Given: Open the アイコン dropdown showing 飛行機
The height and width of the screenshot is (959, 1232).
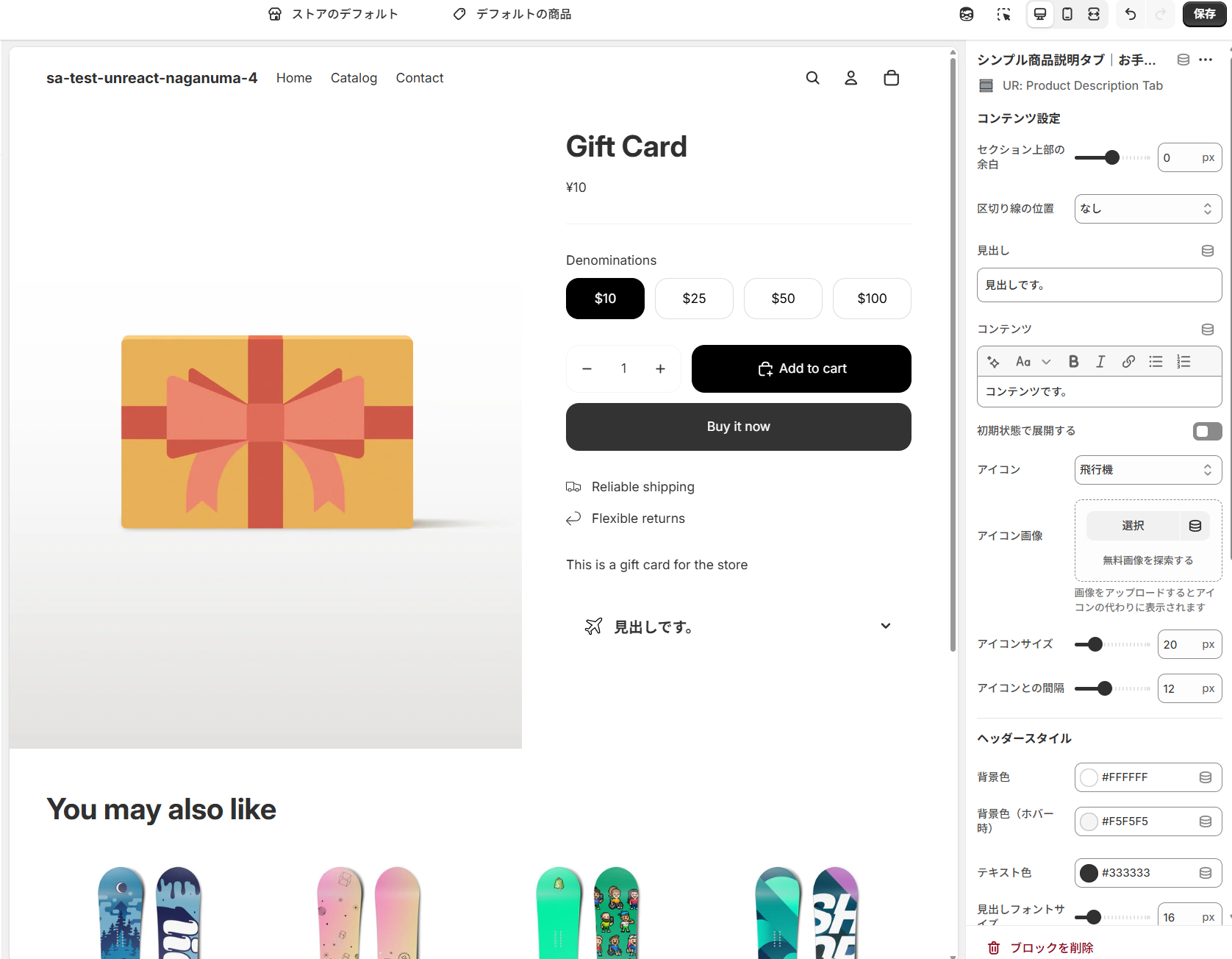Looking at the screenshot, I should coord(1147,470).
